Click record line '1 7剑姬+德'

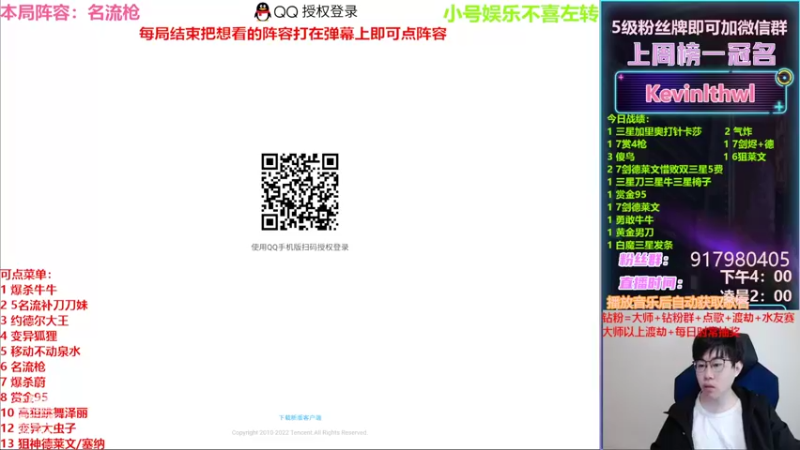(748, 144)
